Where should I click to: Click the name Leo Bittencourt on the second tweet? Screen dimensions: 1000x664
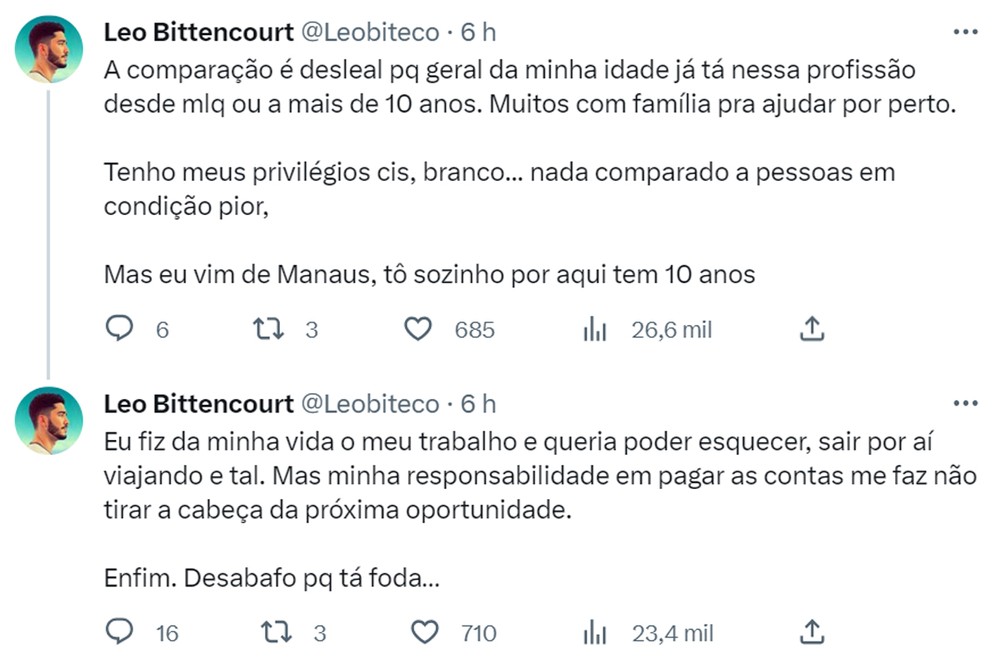tap(198, 405)
